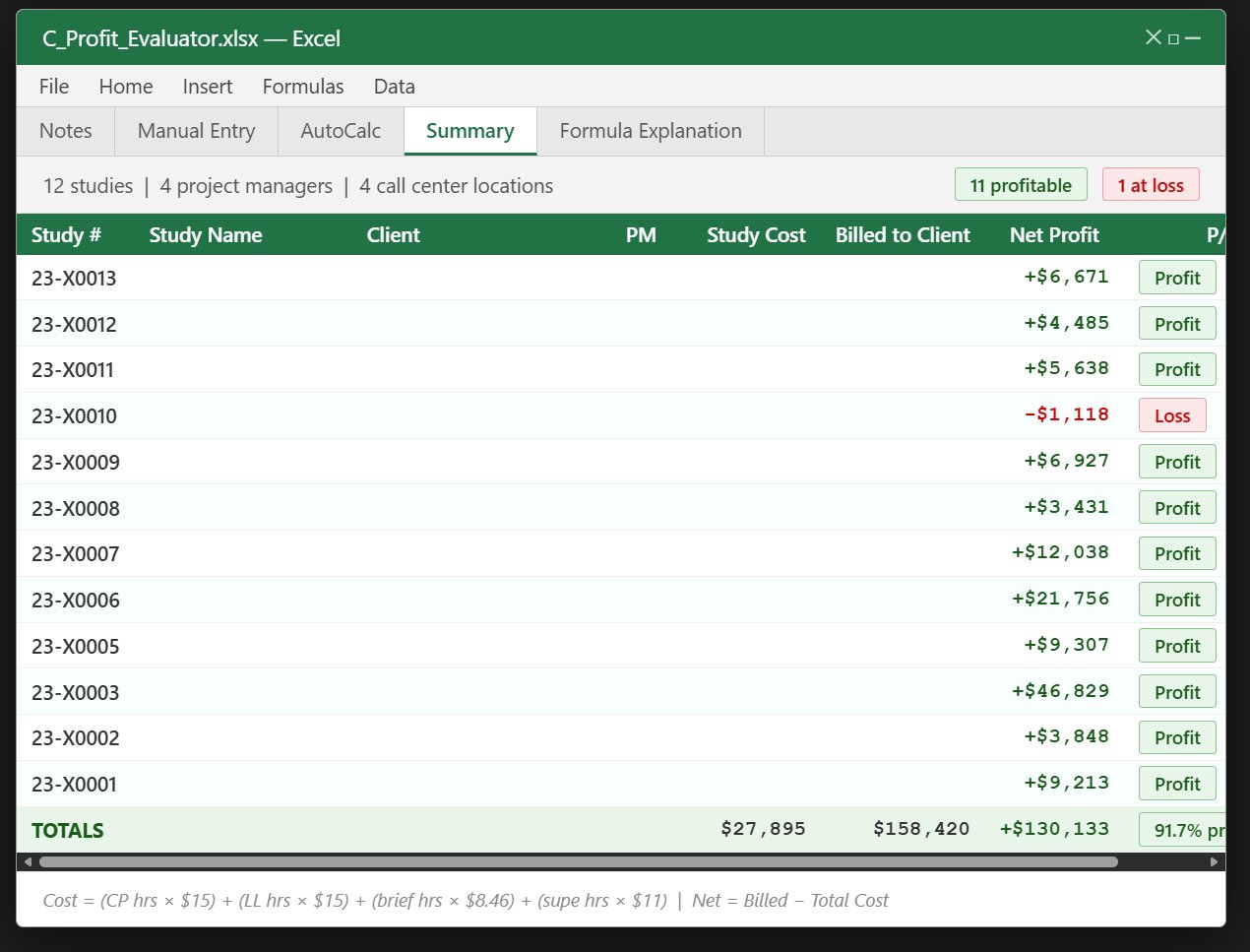Viewport: 1250px width, 952px height.
Task: Click the Loss badge for 23-X0010
Action: pos(1172,415)
